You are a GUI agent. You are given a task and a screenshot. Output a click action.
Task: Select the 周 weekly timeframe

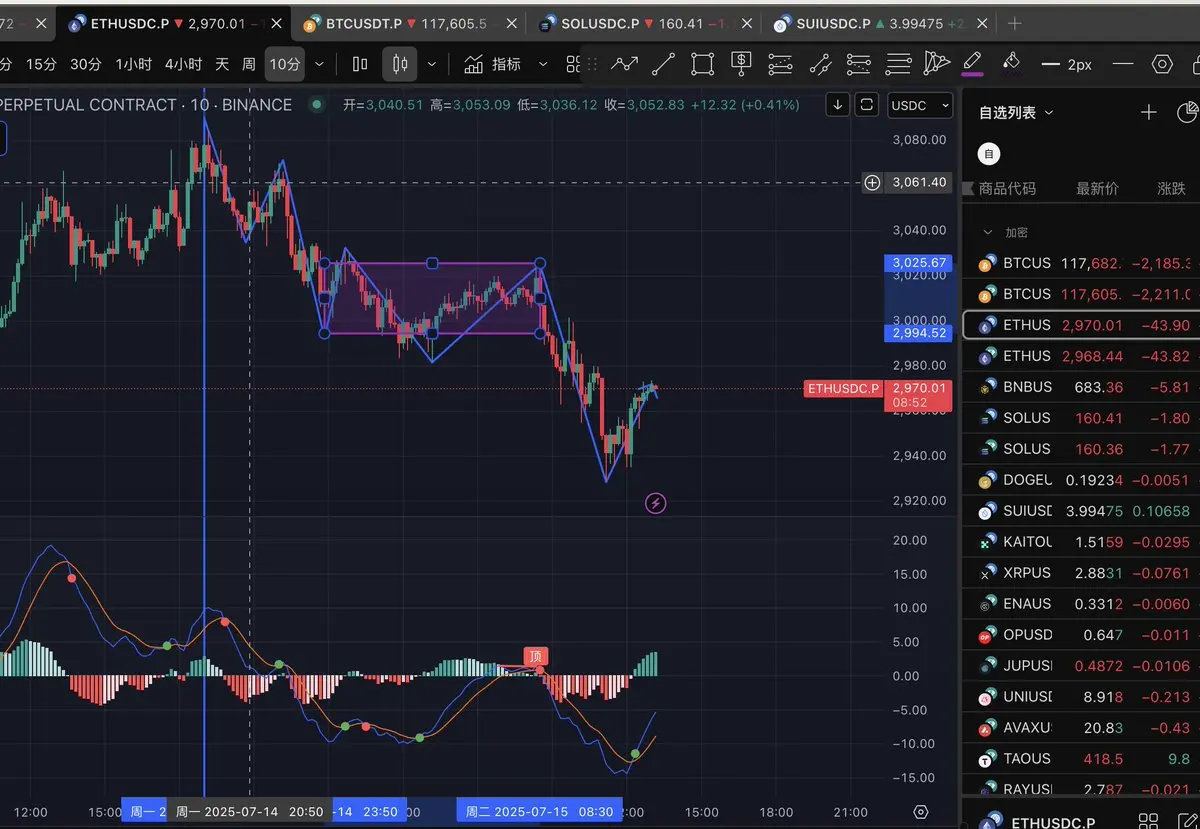tap(248, 64)
